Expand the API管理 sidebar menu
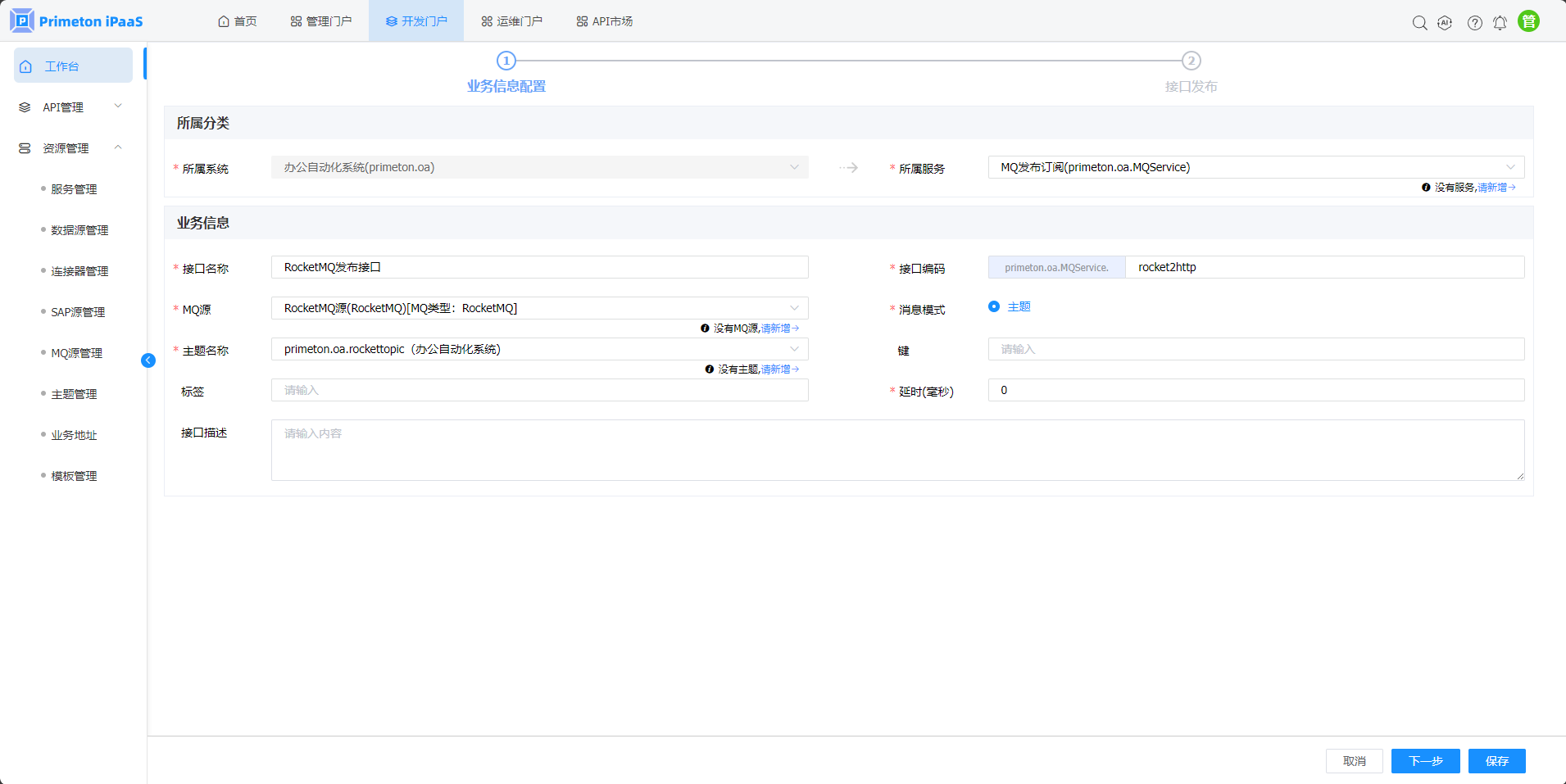Image resolution: width=1566 pixels, height=784 pixels. tap(73, 107)
